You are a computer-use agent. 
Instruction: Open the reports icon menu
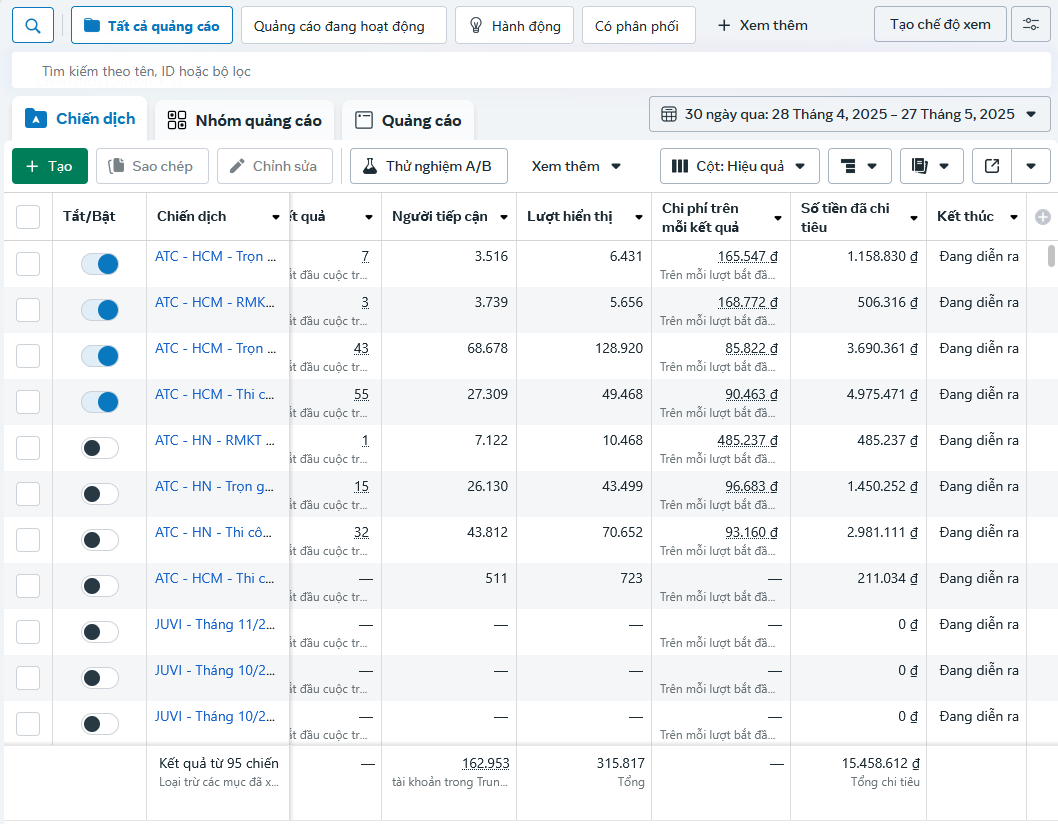[x=931, y=166]
